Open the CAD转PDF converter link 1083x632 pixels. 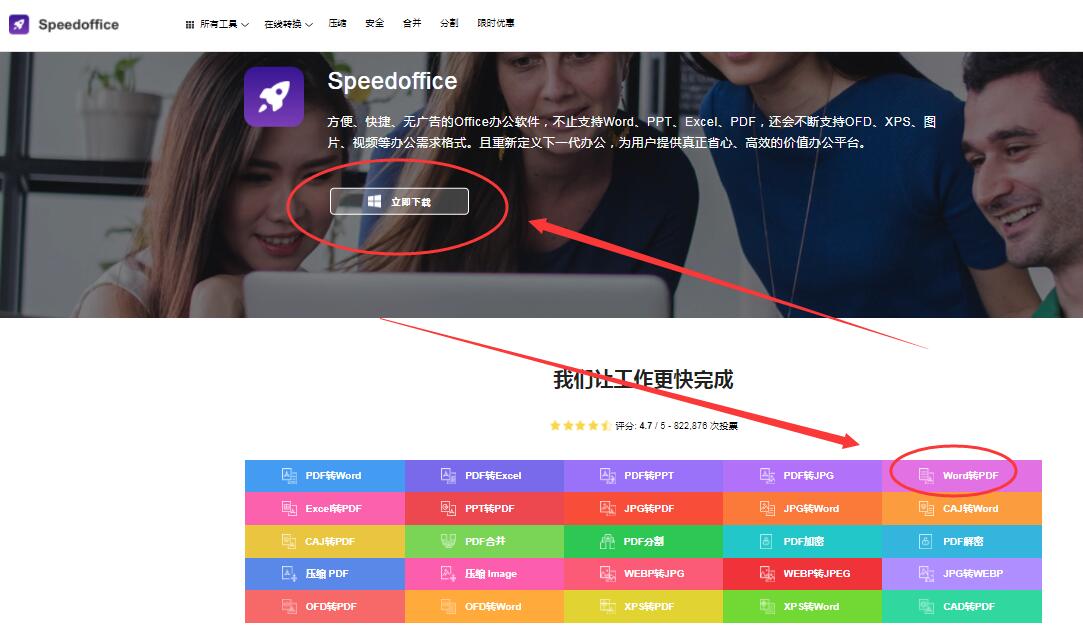[x=962, y=606]
